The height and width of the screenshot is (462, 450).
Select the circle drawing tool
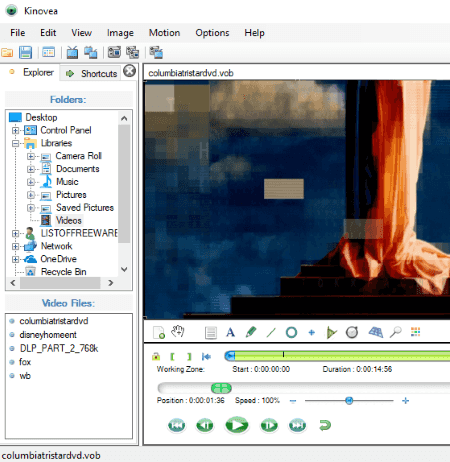291,332
